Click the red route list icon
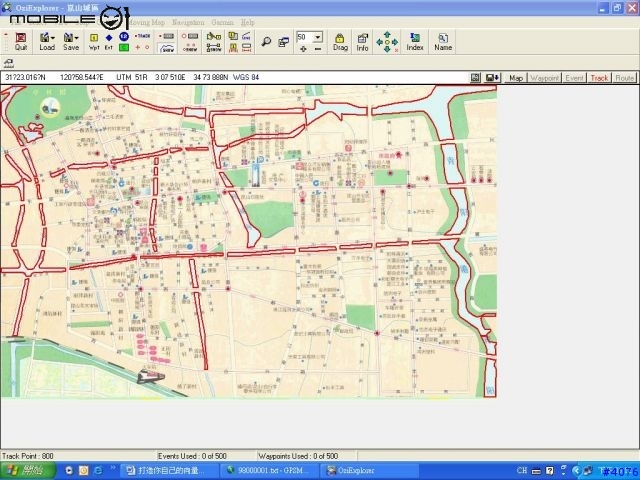640x480 pixels. tap(246, 48)
